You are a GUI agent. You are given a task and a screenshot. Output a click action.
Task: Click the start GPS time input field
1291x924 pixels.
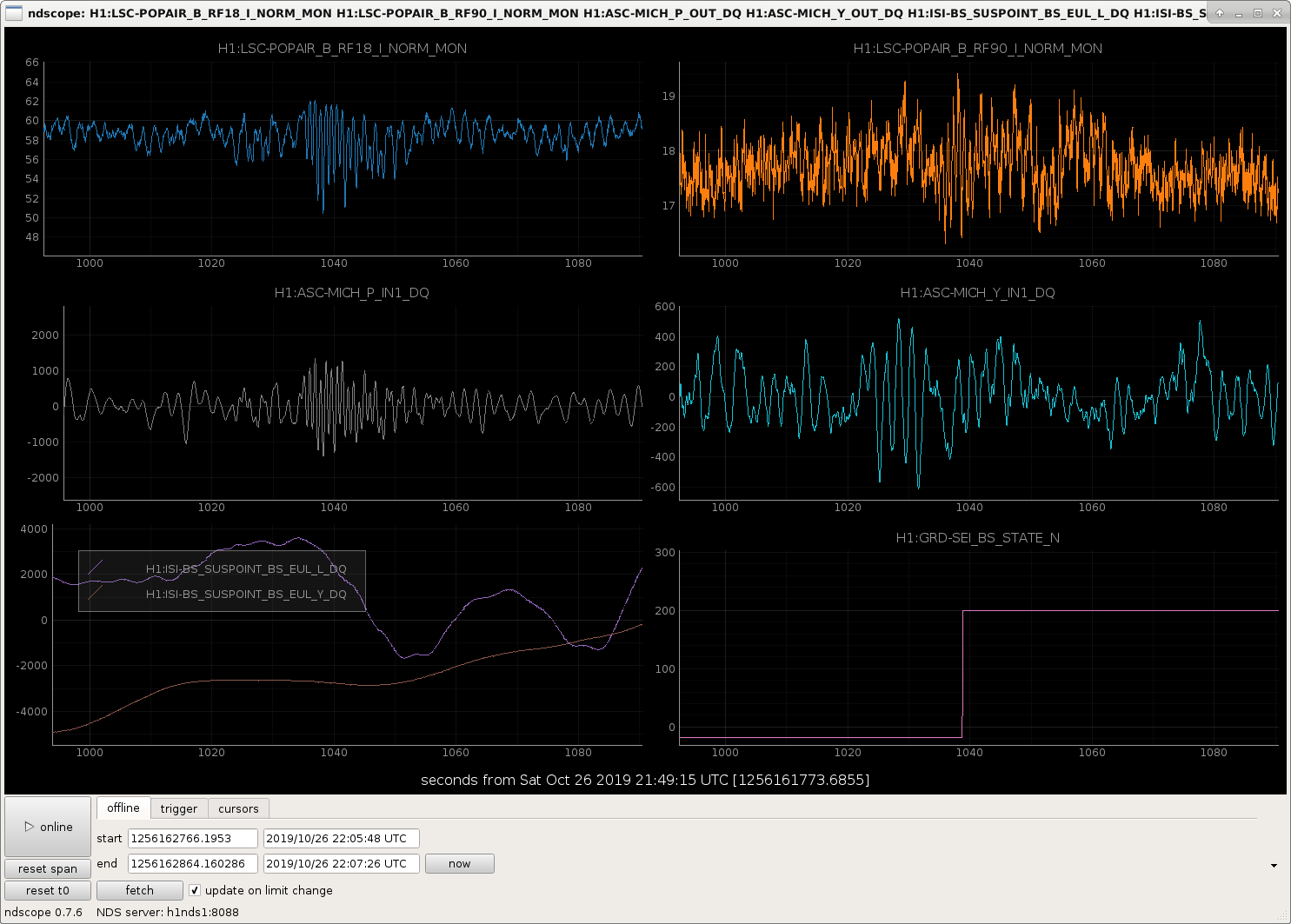pyautogui.click(x=192, y=838)
